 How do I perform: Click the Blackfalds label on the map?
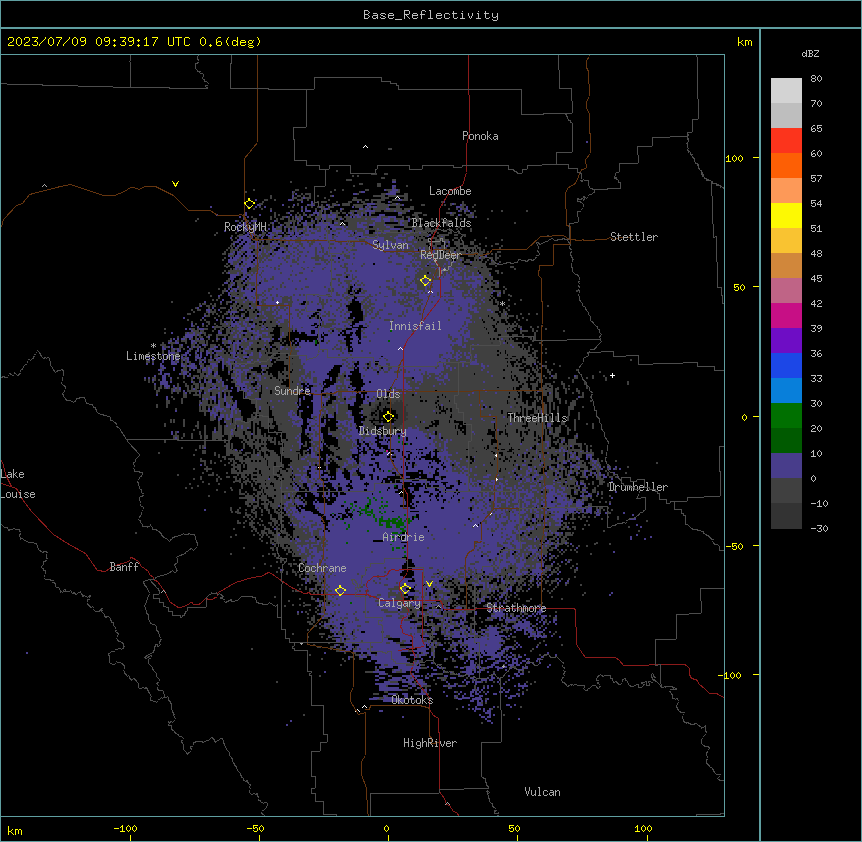[441, 223]
